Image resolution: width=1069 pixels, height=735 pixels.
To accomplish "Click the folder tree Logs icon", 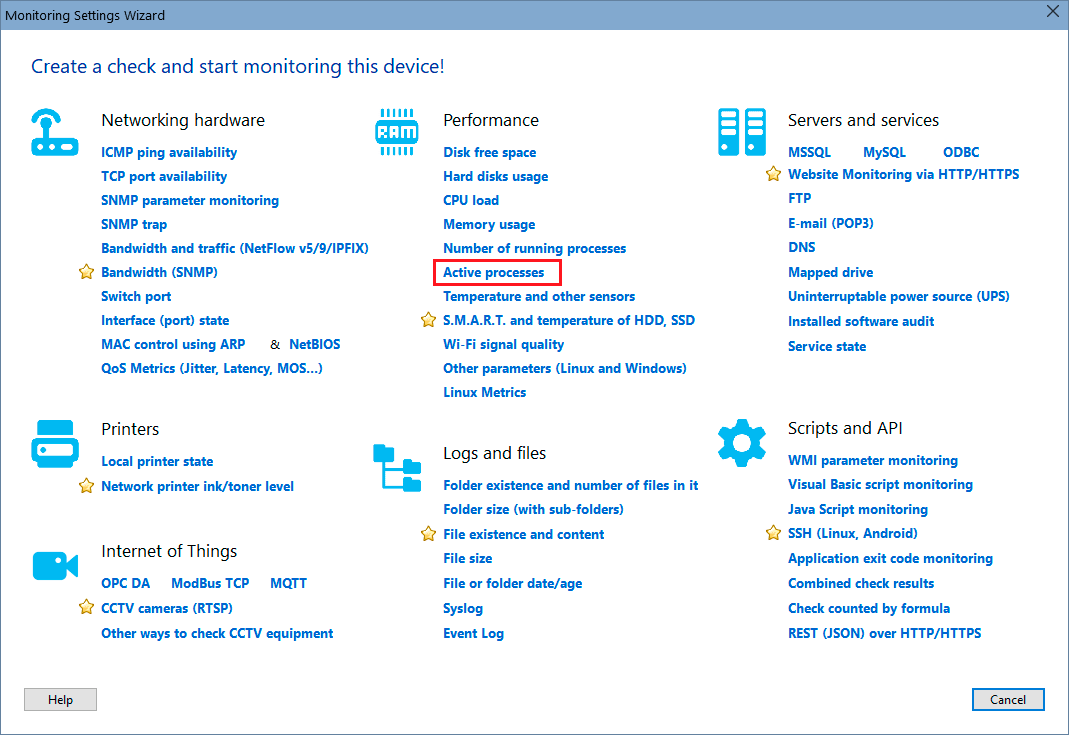I will coord(397,468).
